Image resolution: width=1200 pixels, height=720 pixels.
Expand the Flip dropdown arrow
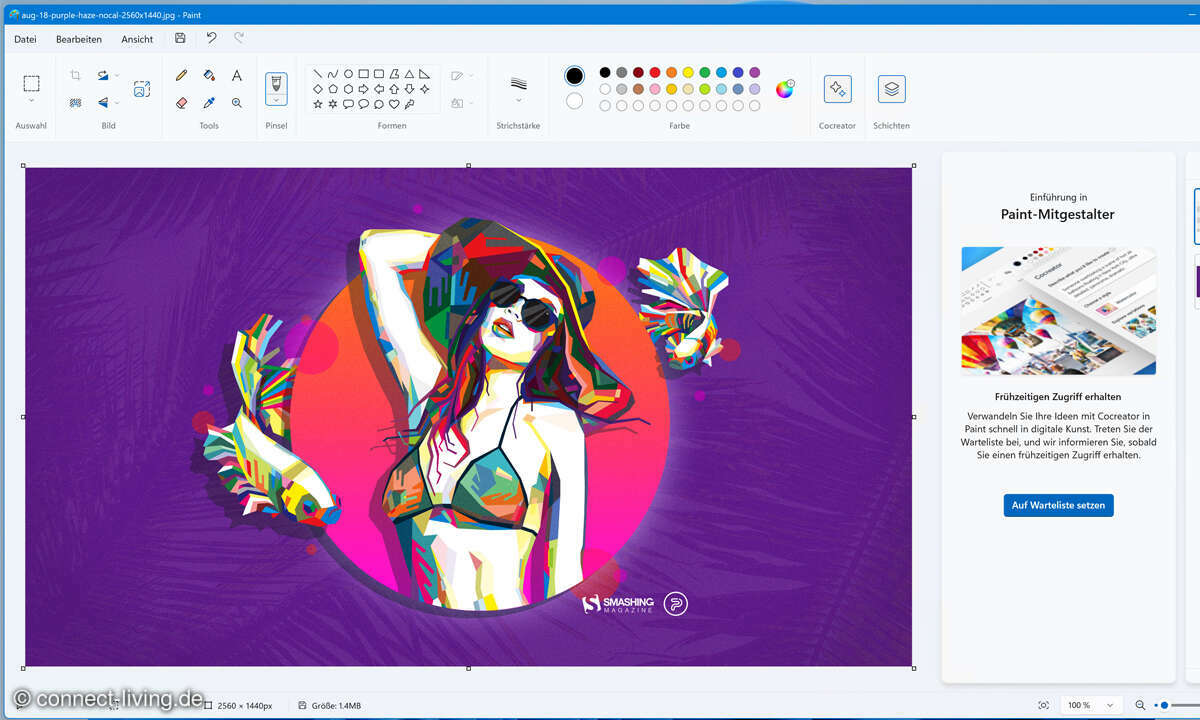coord(117,102)
